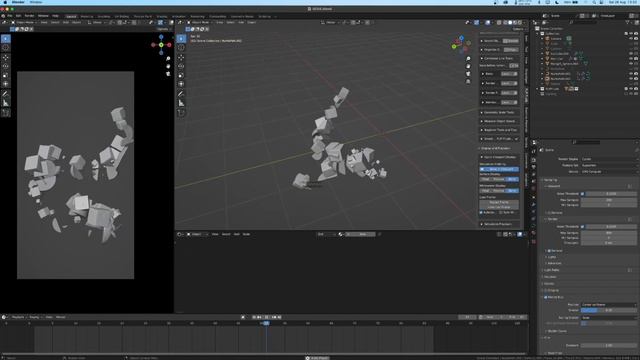Screen dimensions: 640x360
Task: Disable the Motion Blur checkbox
Action: click(x=546, y=297)
